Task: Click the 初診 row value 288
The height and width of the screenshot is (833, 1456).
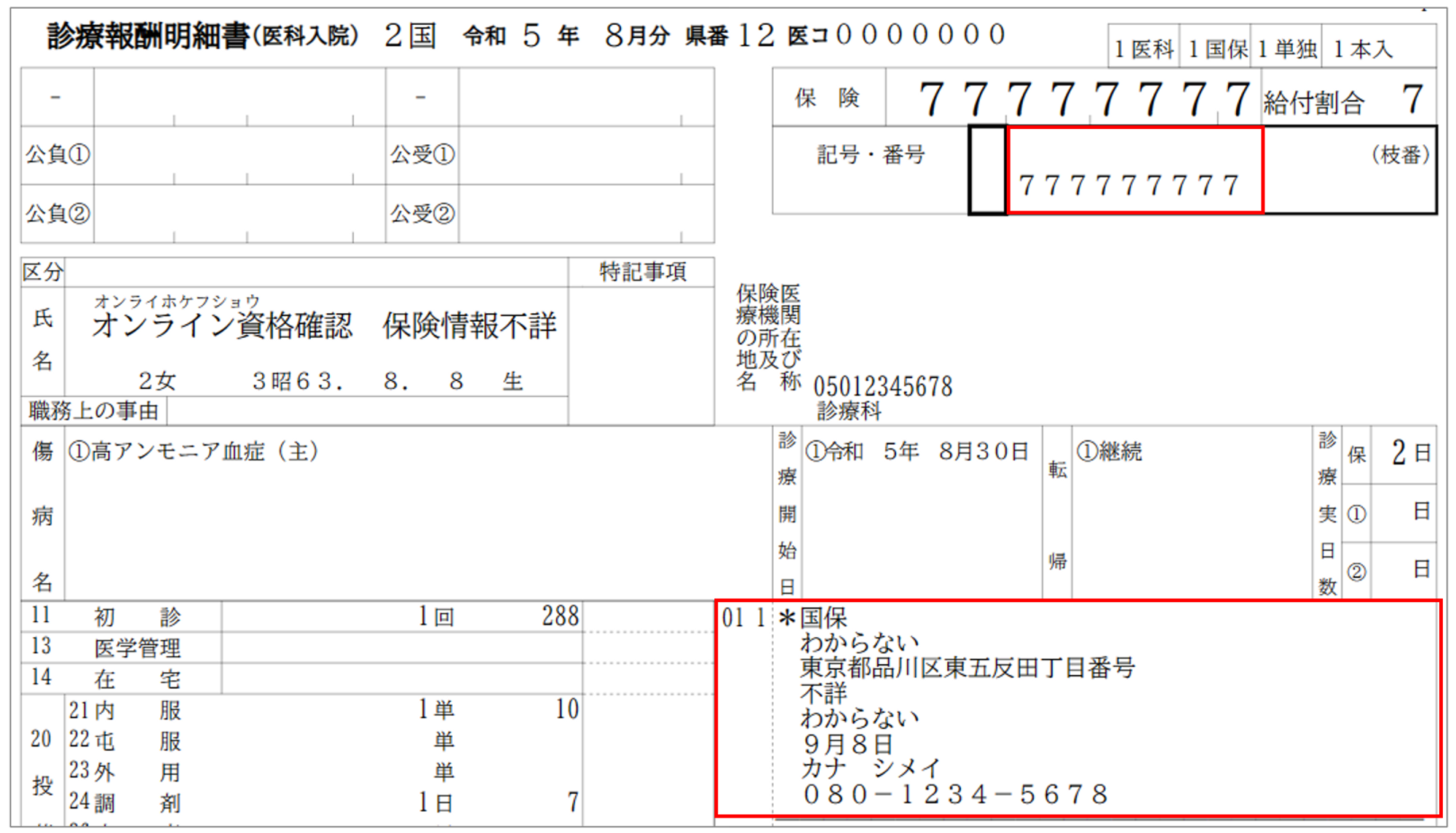Action: pyautogui.click(x=560, y=617)
